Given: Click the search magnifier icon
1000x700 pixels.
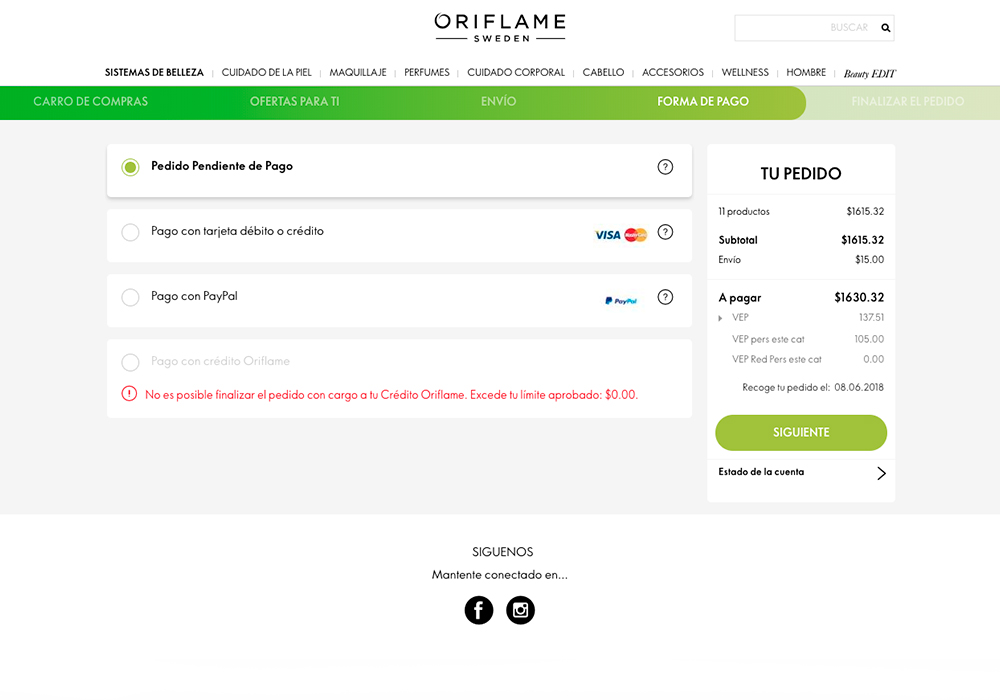Looking at the screenshot, I should [885, 27].
